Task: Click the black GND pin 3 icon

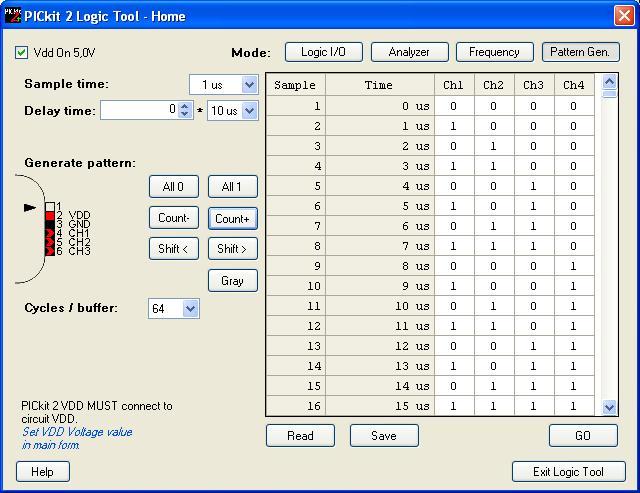Action: point(50,224)
